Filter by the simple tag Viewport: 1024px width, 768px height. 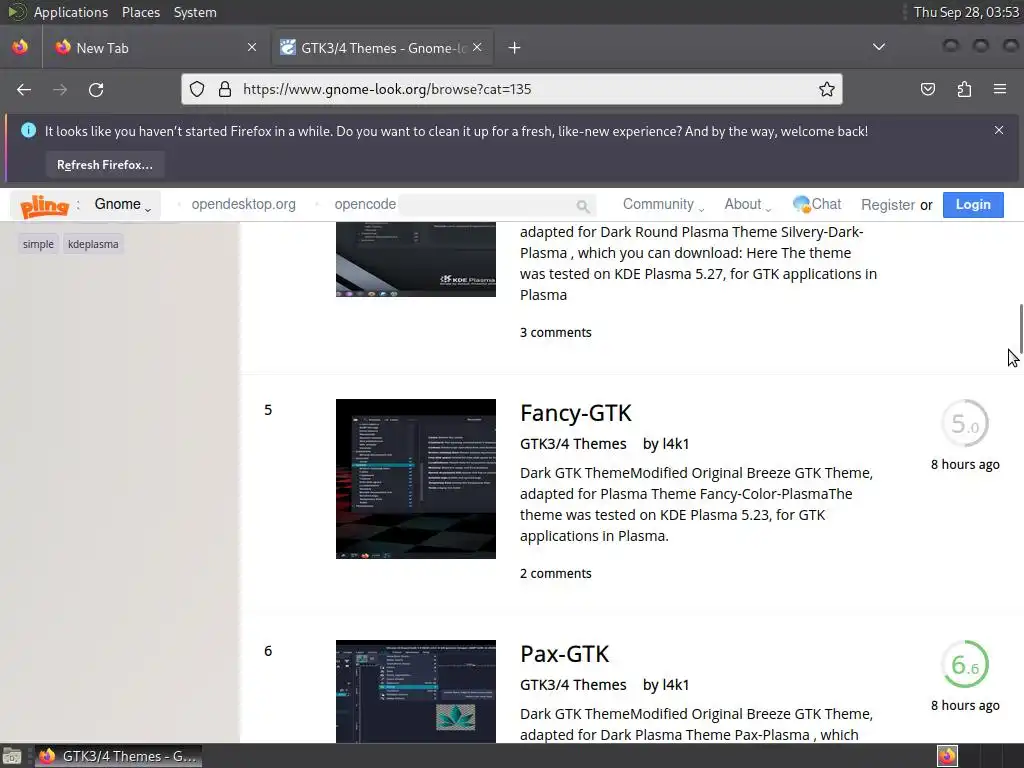pyautogui.click(x=38, y=244)
